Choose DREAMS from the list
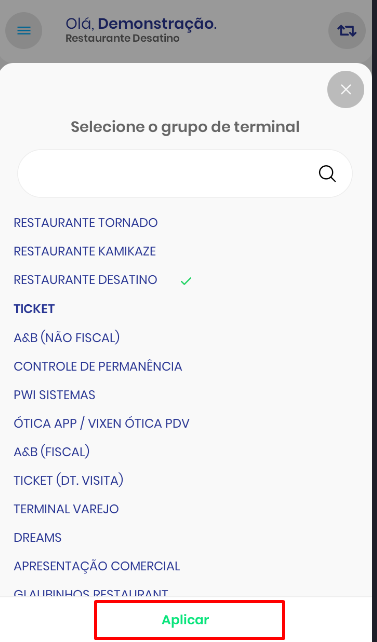 [x=38, y=538]
